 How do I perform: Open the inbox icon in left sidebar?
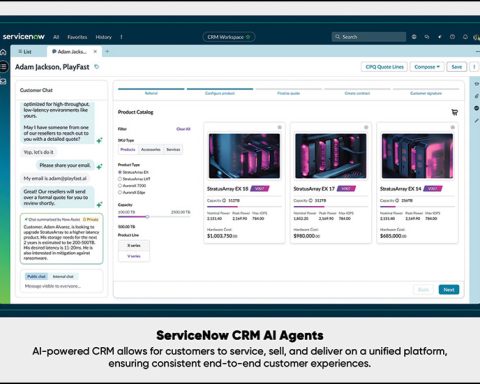coord(3,81)
